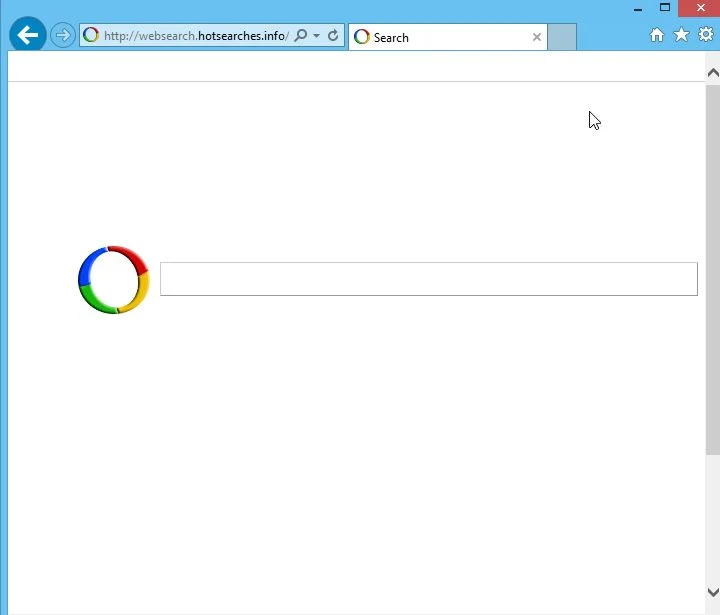Refresh the page with reload icon

[333, 35]
